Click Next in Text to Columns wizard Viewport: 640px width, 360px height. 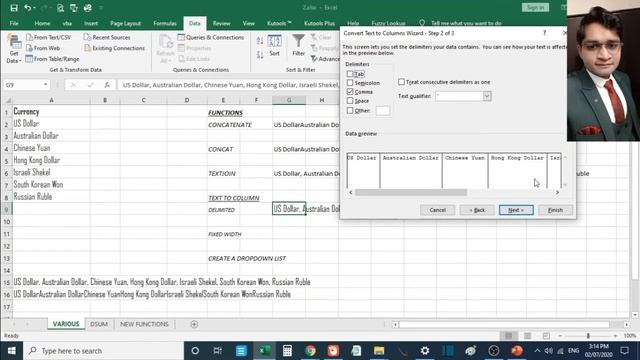pos(516,210)
